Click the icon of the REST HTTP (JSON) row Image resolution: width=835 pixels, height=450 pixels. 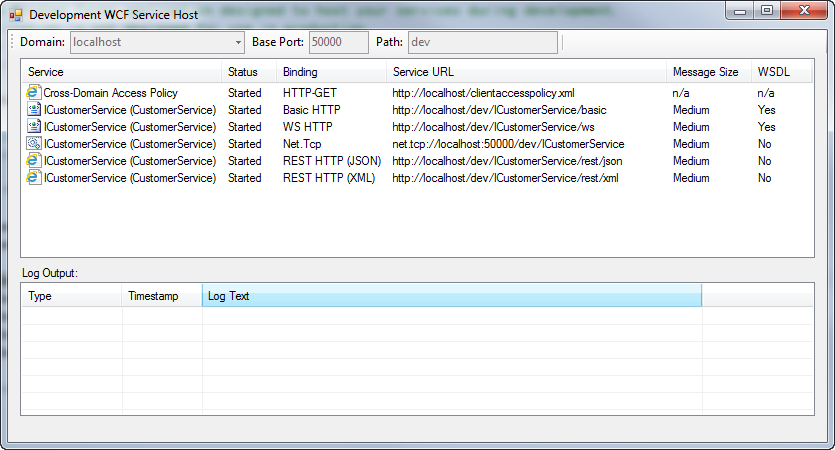coord(33,160)
